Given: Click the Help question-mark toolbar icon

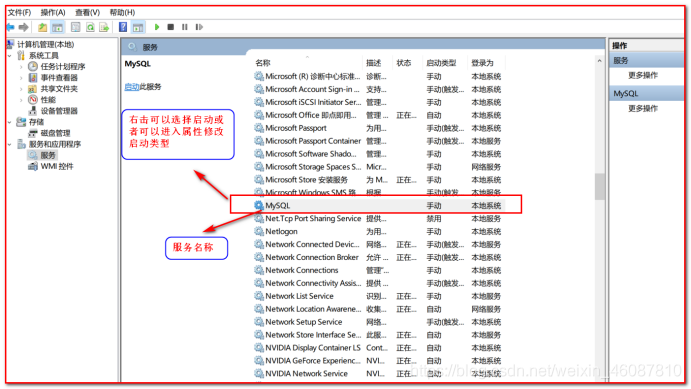Looking at the screenshot, I should pos(123,27).
